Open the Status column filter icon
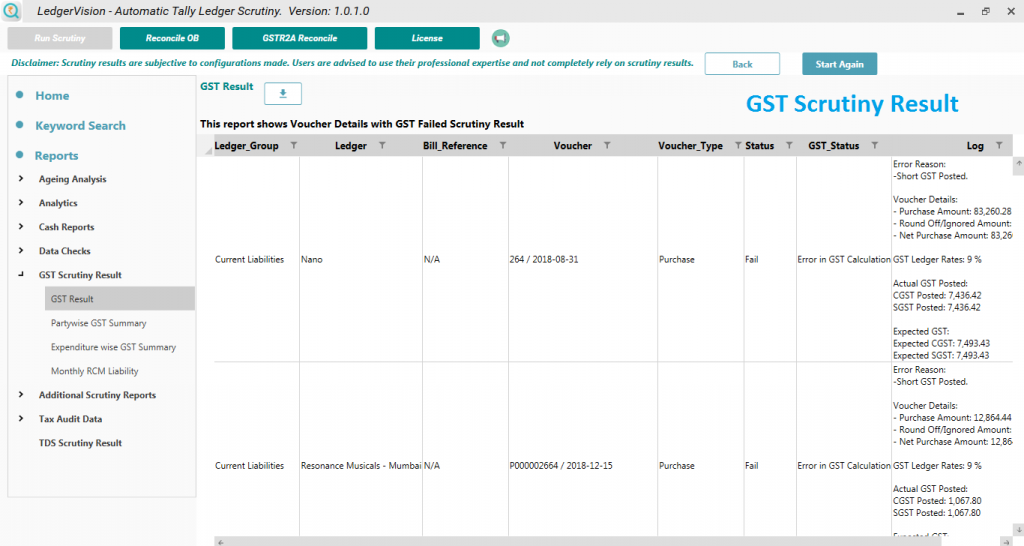The width and height of the screenshot is (1024, 546). point(787,146)
